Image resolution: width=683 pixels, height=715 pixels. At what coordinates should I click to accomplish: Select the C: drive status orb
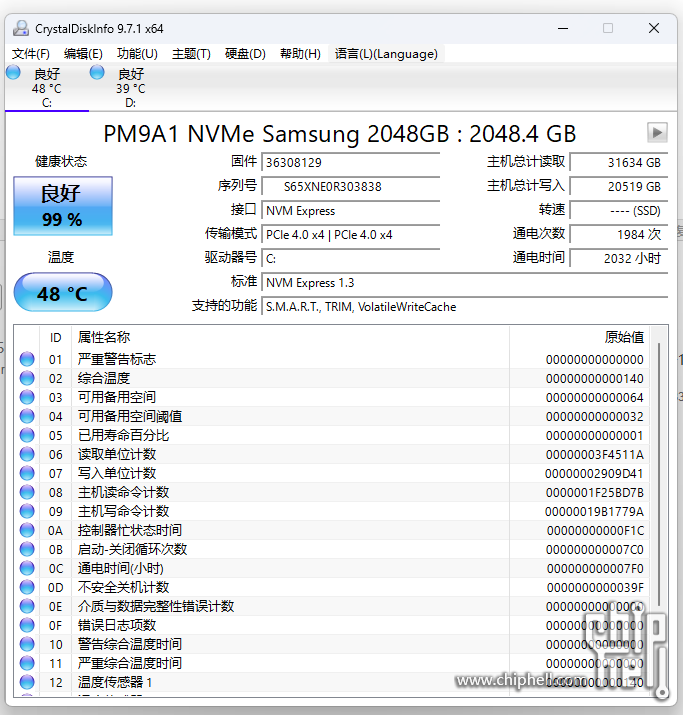[13, 73]
